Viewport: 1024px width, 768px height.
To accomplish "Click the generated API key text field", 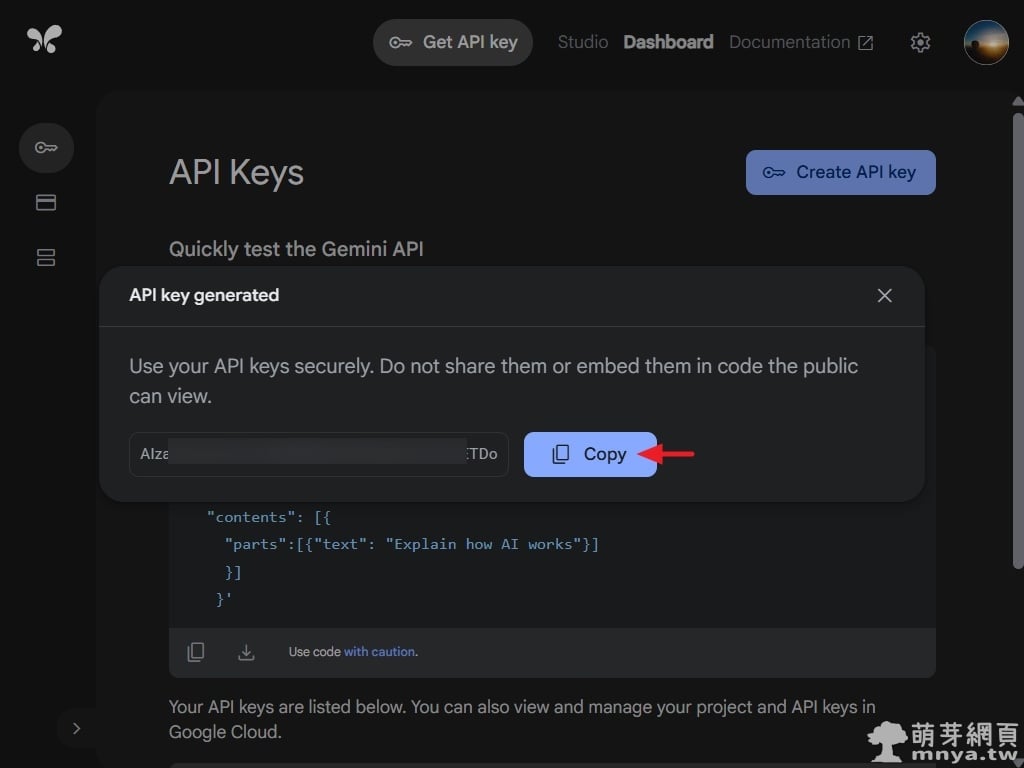I will 318,454.
